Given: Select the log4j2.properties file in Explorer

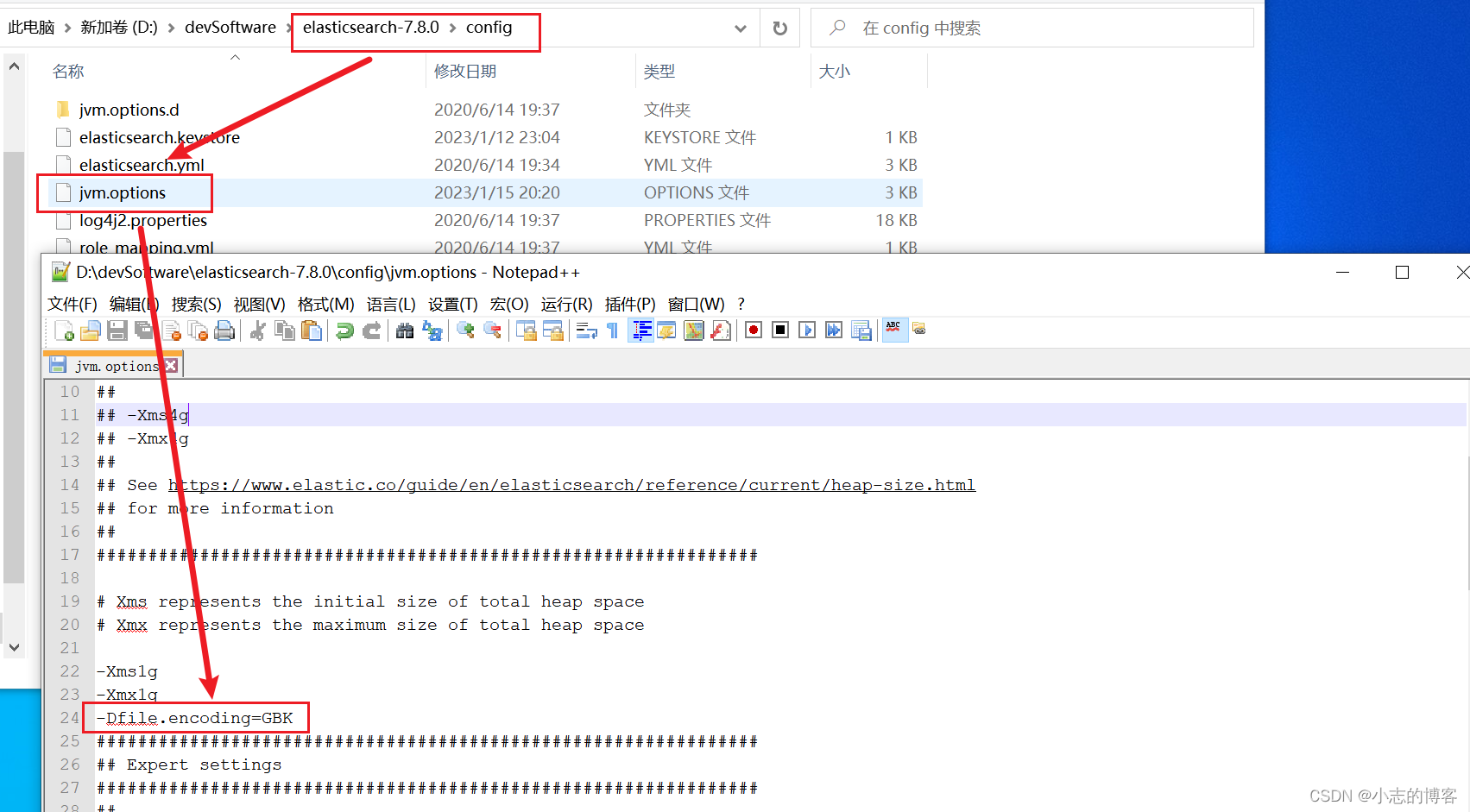Looking at the screenshot, I should (142, 220).
